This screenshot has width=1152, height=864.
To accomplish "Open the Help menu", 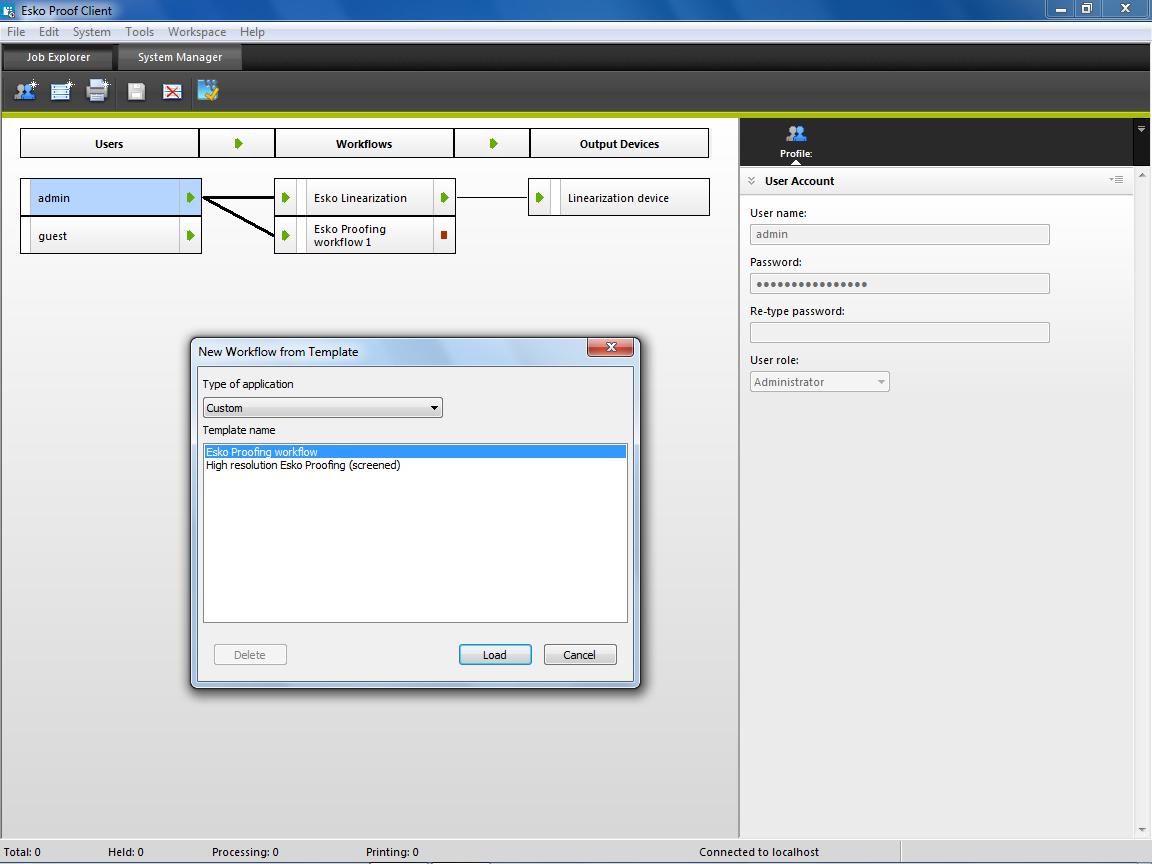I will click(252, 32).
